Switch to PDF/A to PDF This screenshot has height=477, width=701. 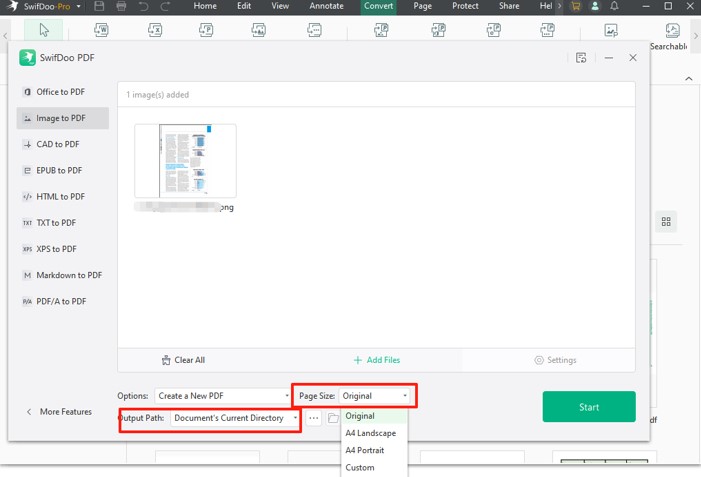click(x=63, y=301)
